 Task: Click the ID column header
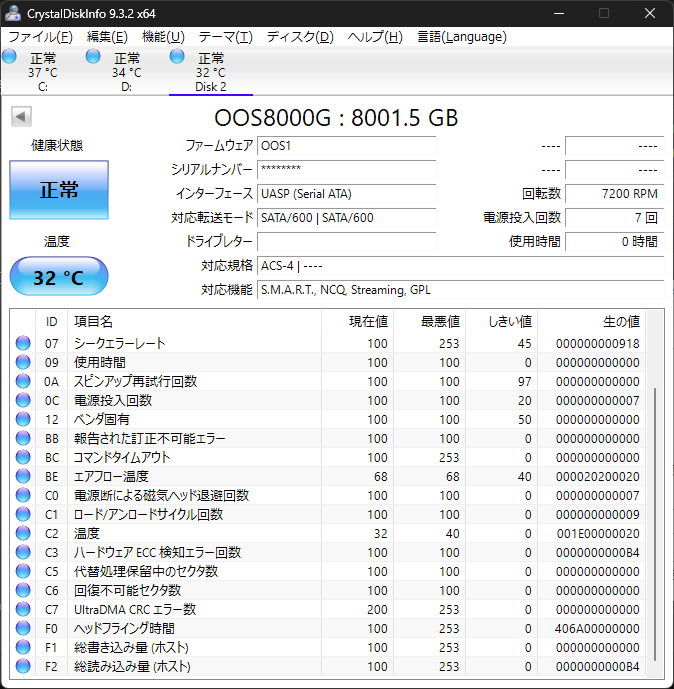pos(51,321)
